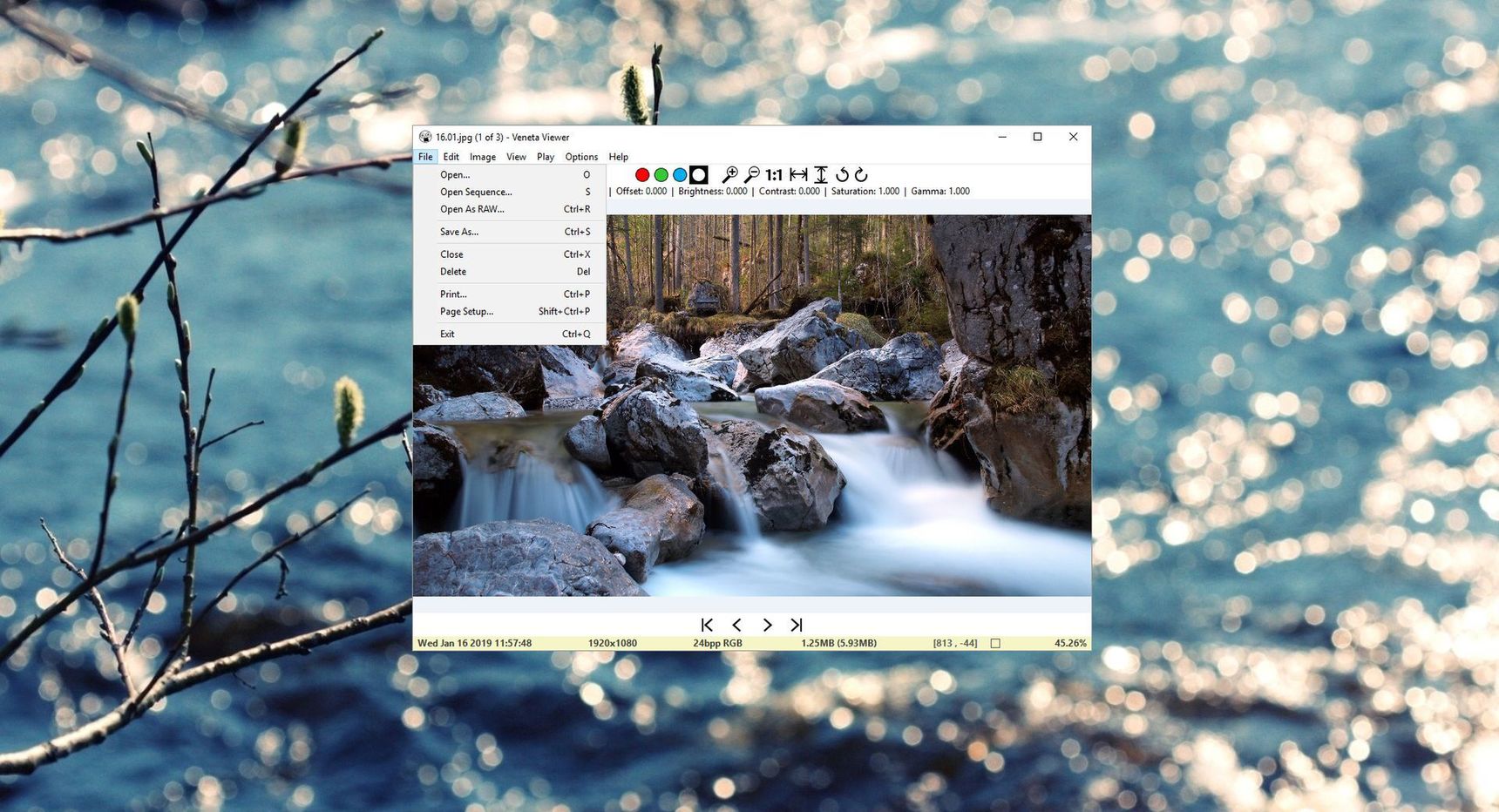
Task: Rotate image counterclockwise
Action: 842,175
